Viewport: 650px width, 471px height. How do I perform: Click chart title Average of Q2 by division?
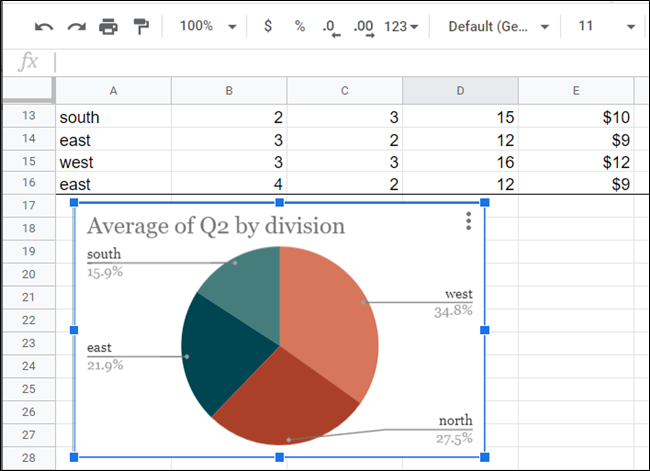[x=216, y=226]
